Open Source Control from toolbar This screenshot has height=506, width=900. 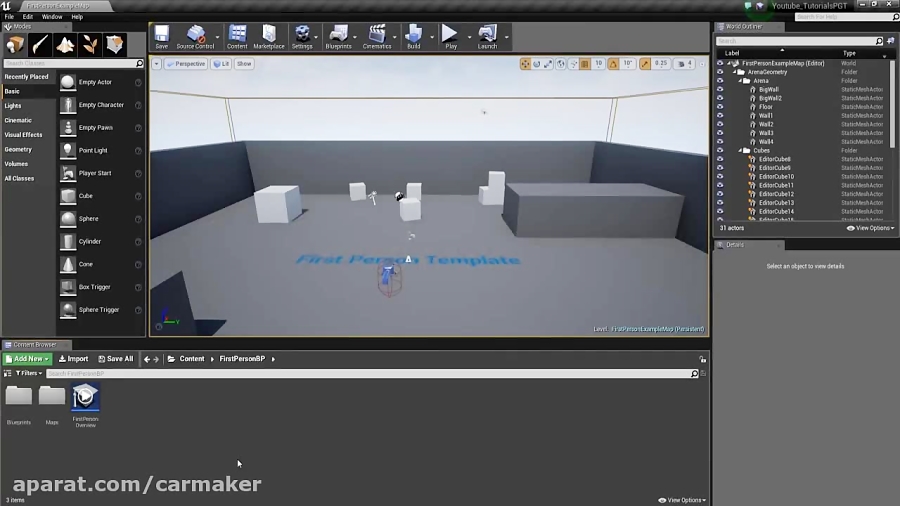(195, 37)
